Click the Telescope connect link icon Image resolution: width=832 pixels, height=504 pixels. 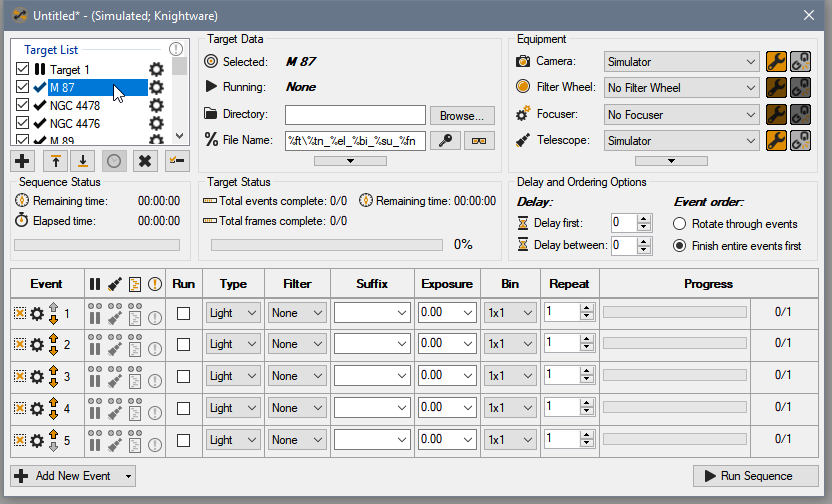point(800,141)
